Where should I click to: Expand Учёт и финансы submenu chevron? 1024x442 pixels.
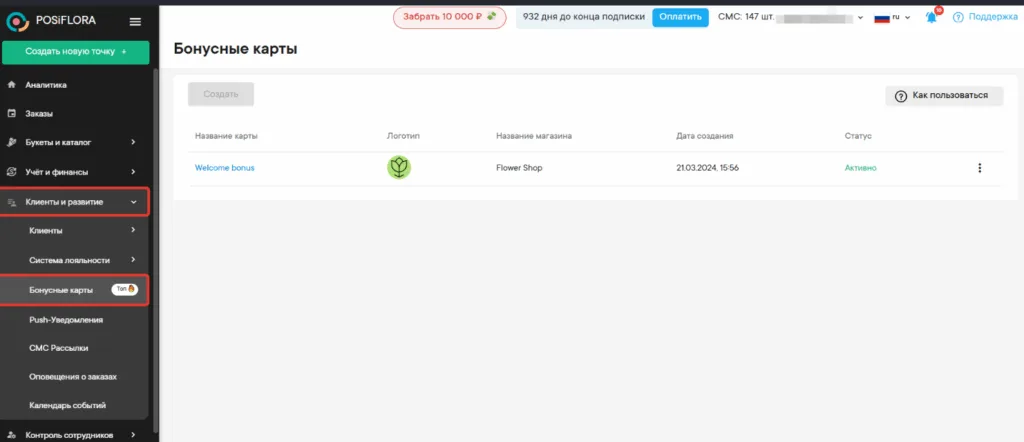click(x=133, y=172)
